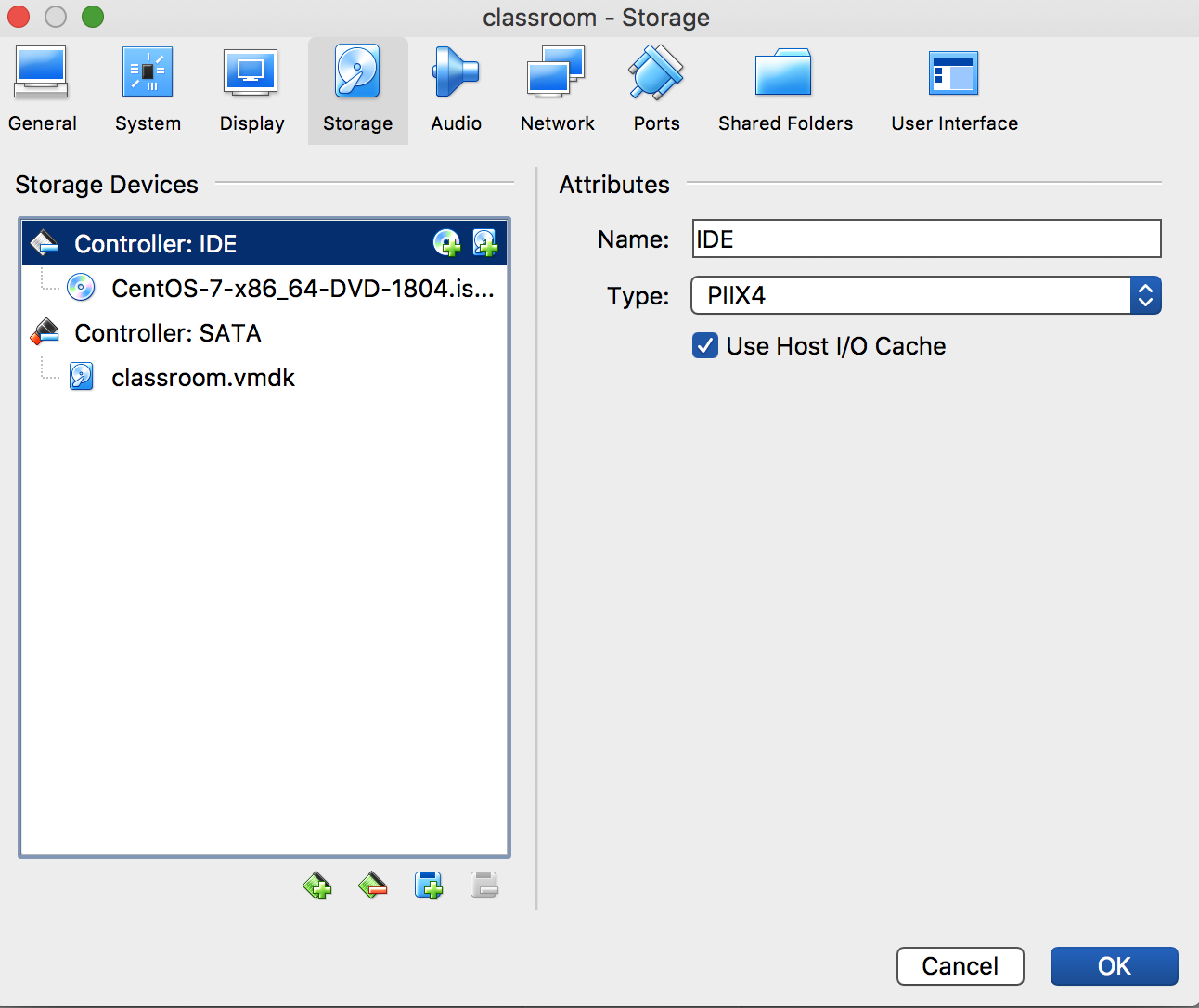Toggle Use Host I/O Cache checkbox
This screenshot has height=1008, width=1199.
point(705,346)
